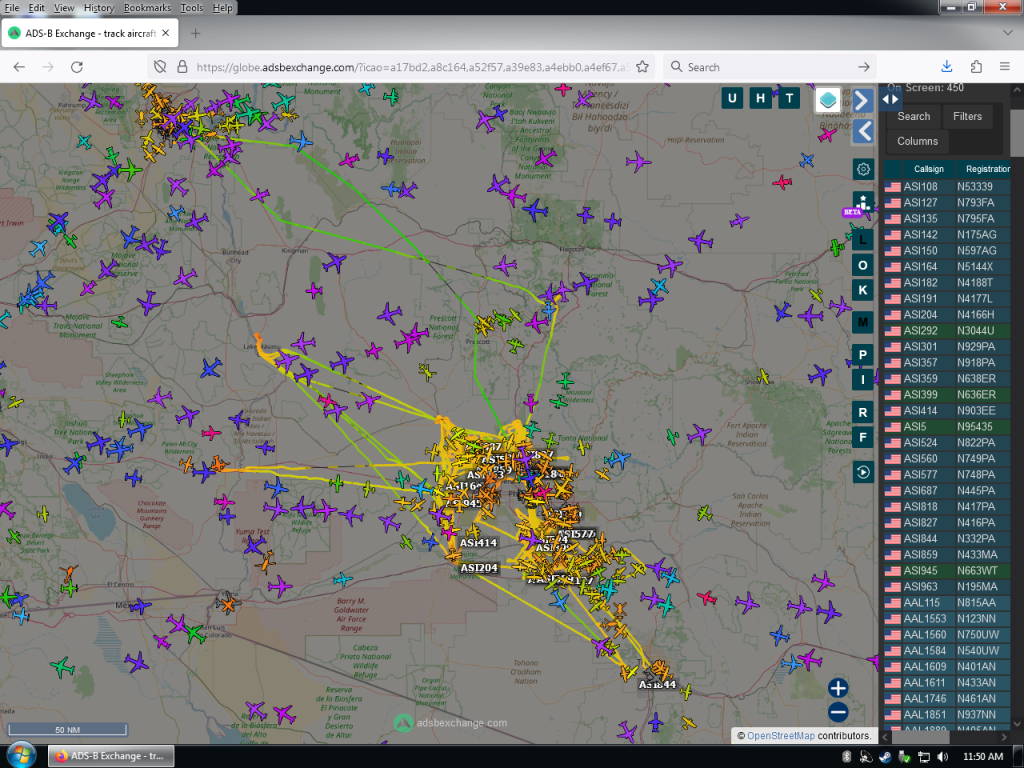
Task: Open the History menu
Action: pyautogui.click(x=99, y=8)
